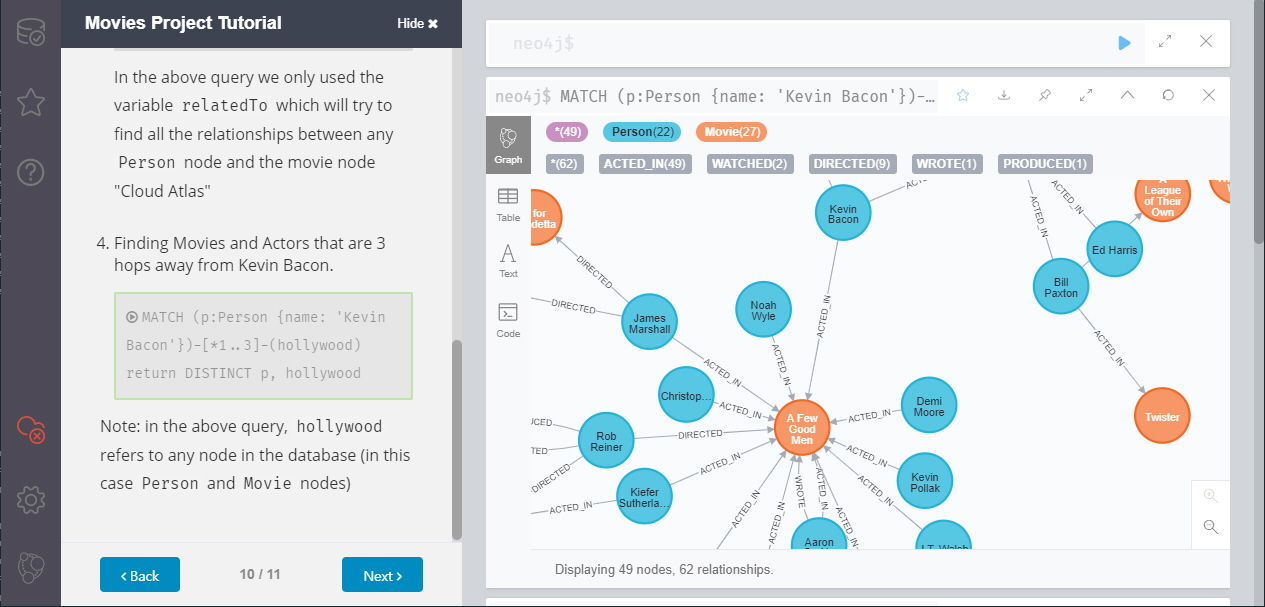Hide the Movies Project Tutorial panel
1265x607 pixels.
[417, 23]
